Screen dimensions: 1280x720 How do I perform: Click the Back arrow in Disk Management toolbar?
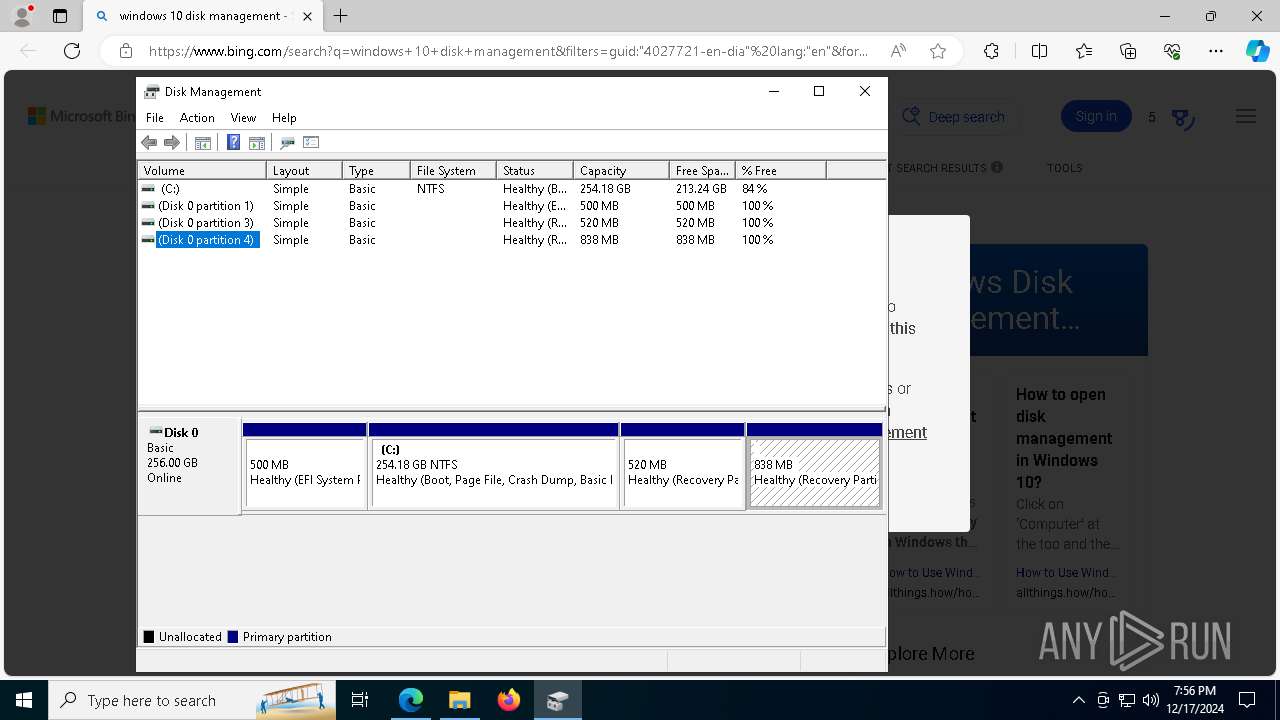tap(149, 143)
